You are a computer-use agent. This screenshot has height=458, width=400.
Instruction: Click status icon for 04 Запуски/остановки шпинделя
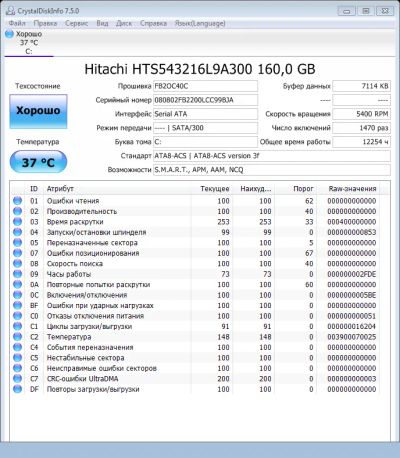(17, 232)
